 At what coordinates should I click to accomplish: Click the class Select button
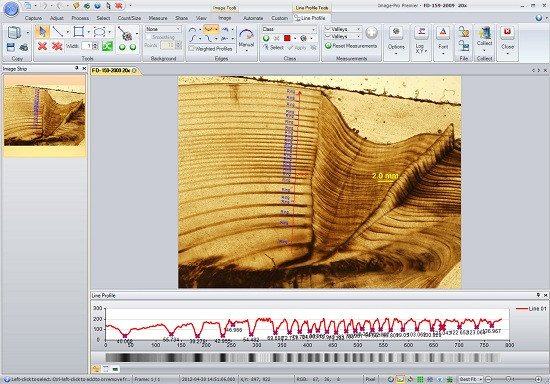coord(273,47)
